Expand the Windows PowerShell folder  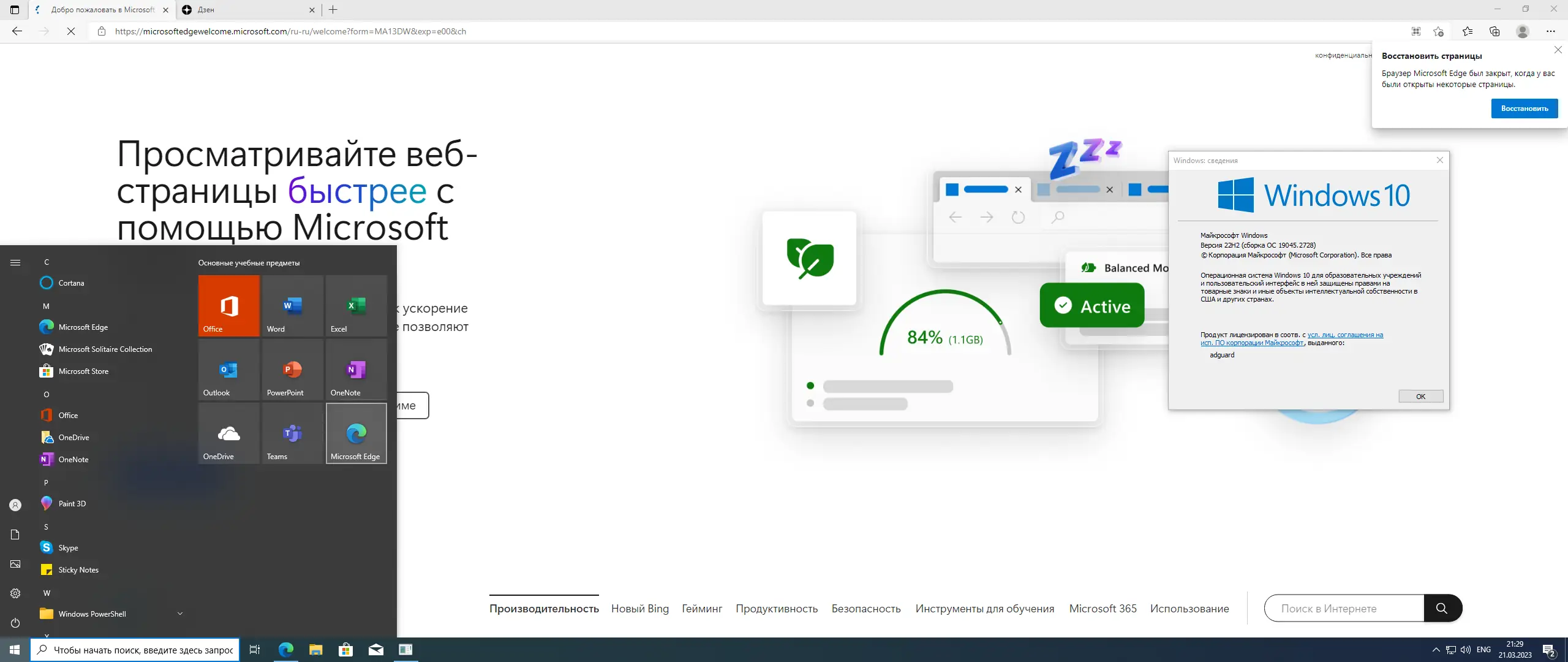[x=180, y=614]
